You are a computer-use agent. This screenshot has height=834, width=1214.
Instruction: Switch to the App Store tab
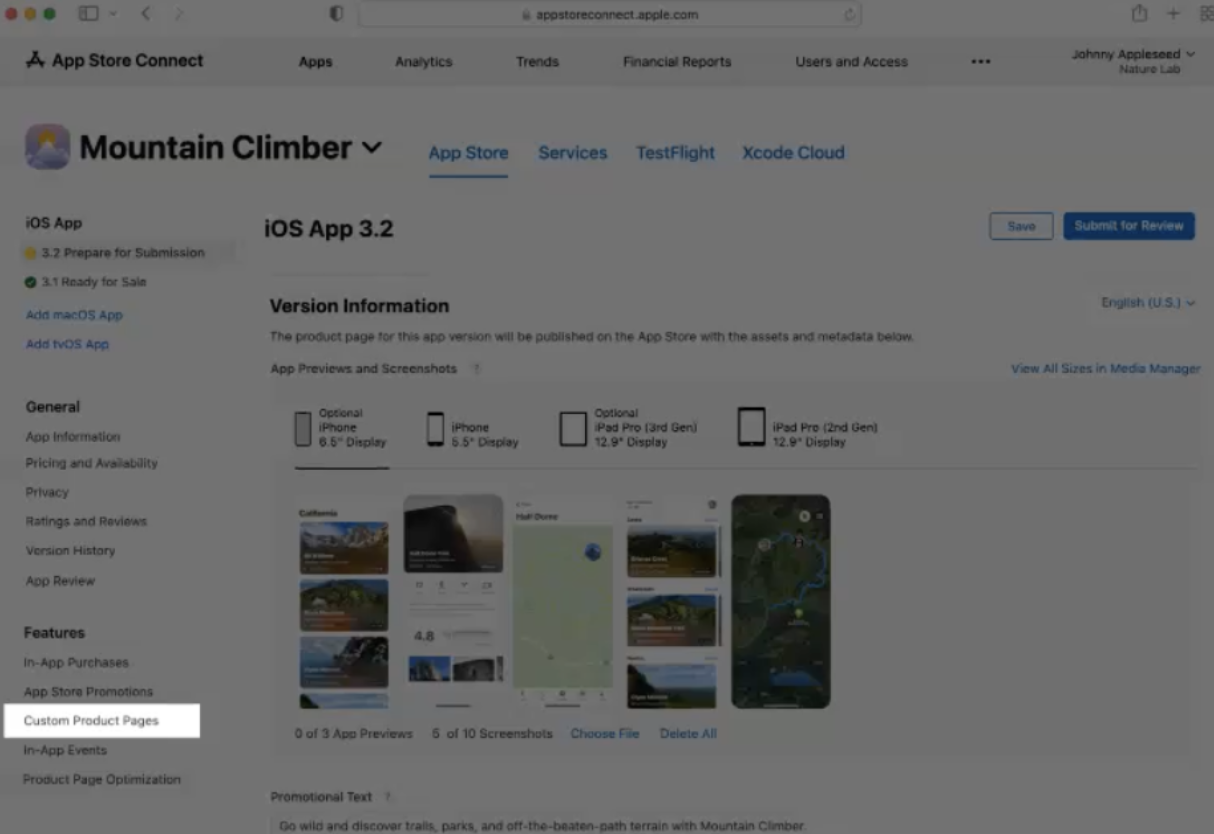point(468,153)
